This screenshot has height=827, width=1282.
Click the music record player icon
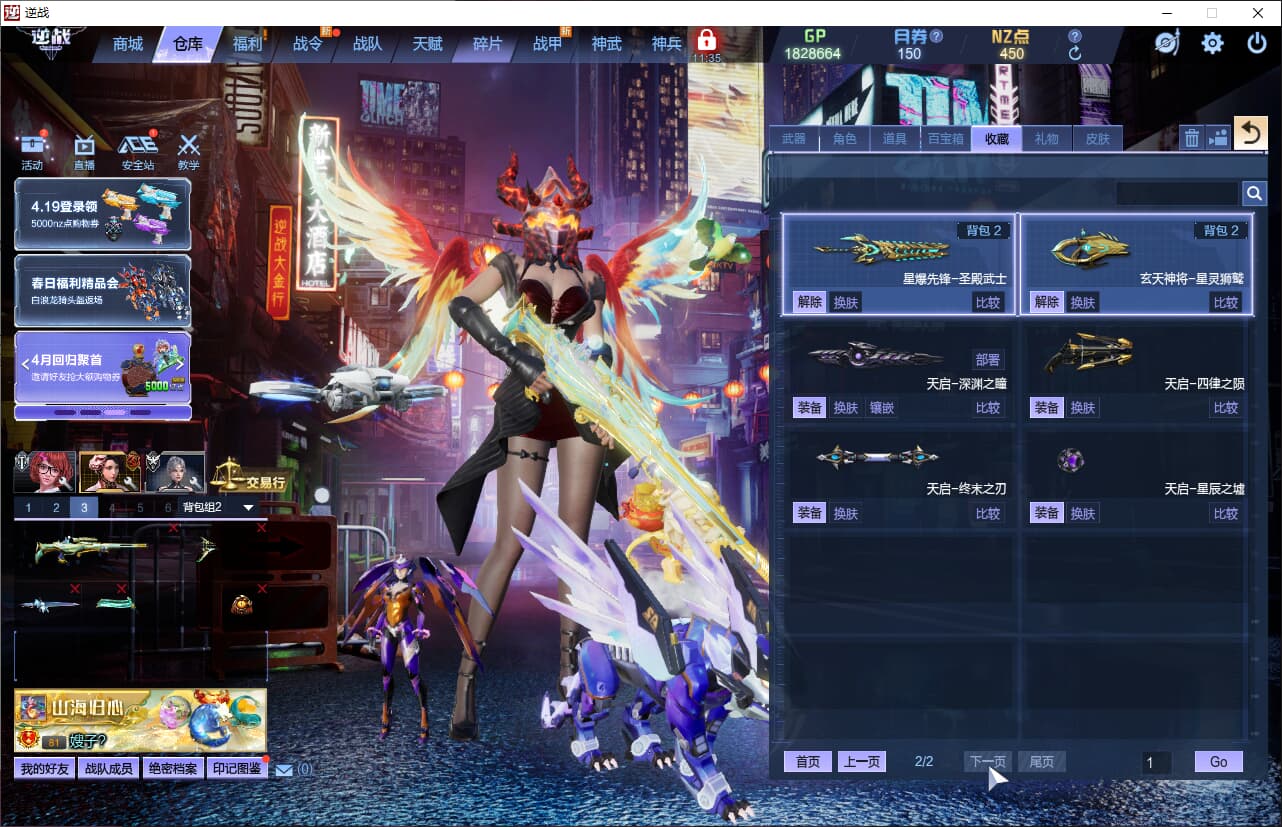pos(1167,44)
